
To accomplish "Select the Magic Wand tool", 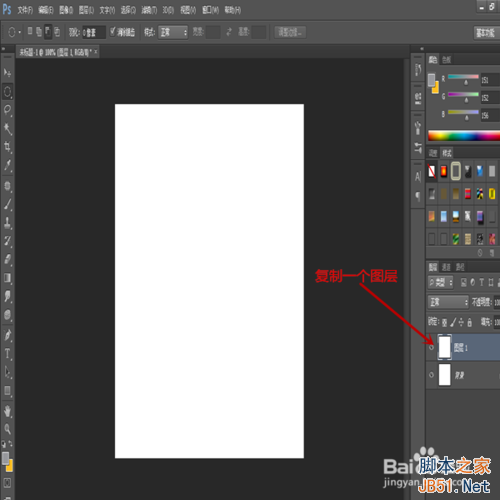I will [x=7, y=128].
